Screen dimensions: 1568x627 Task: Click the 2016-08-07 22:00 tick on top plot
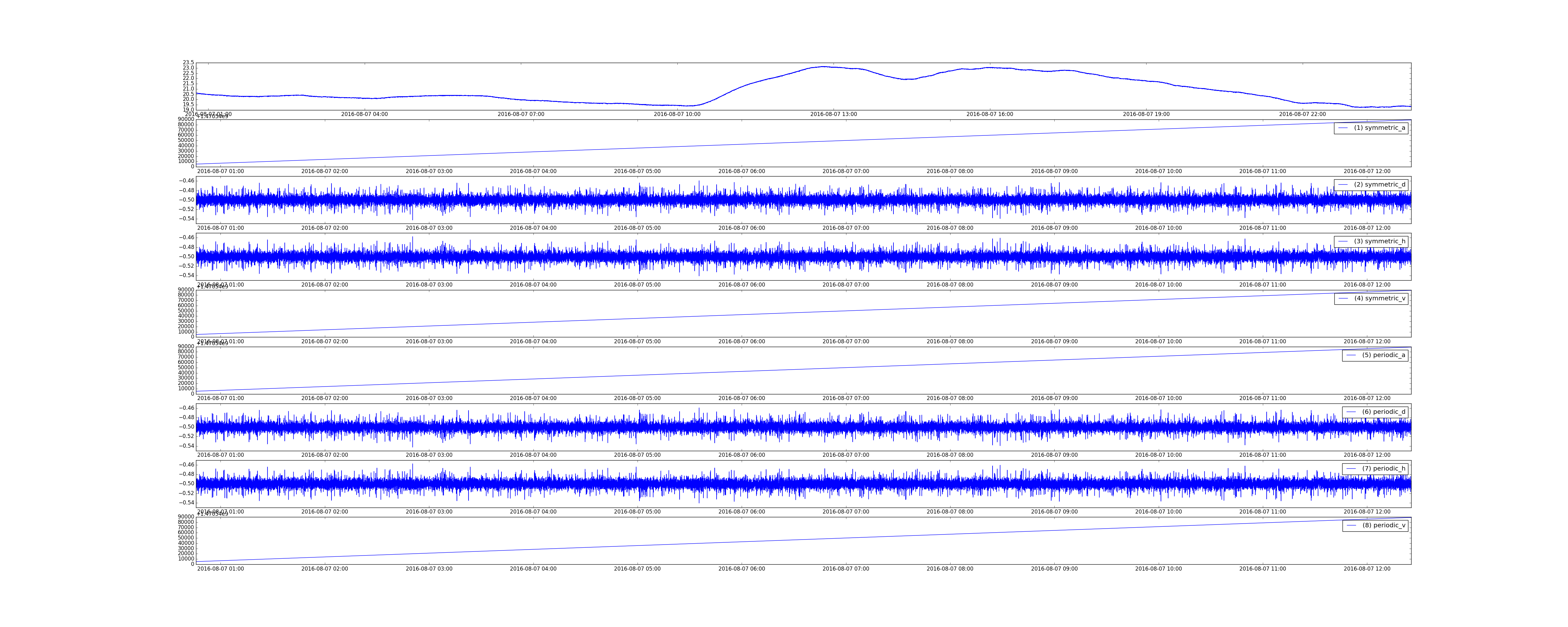coord(1303,114)
